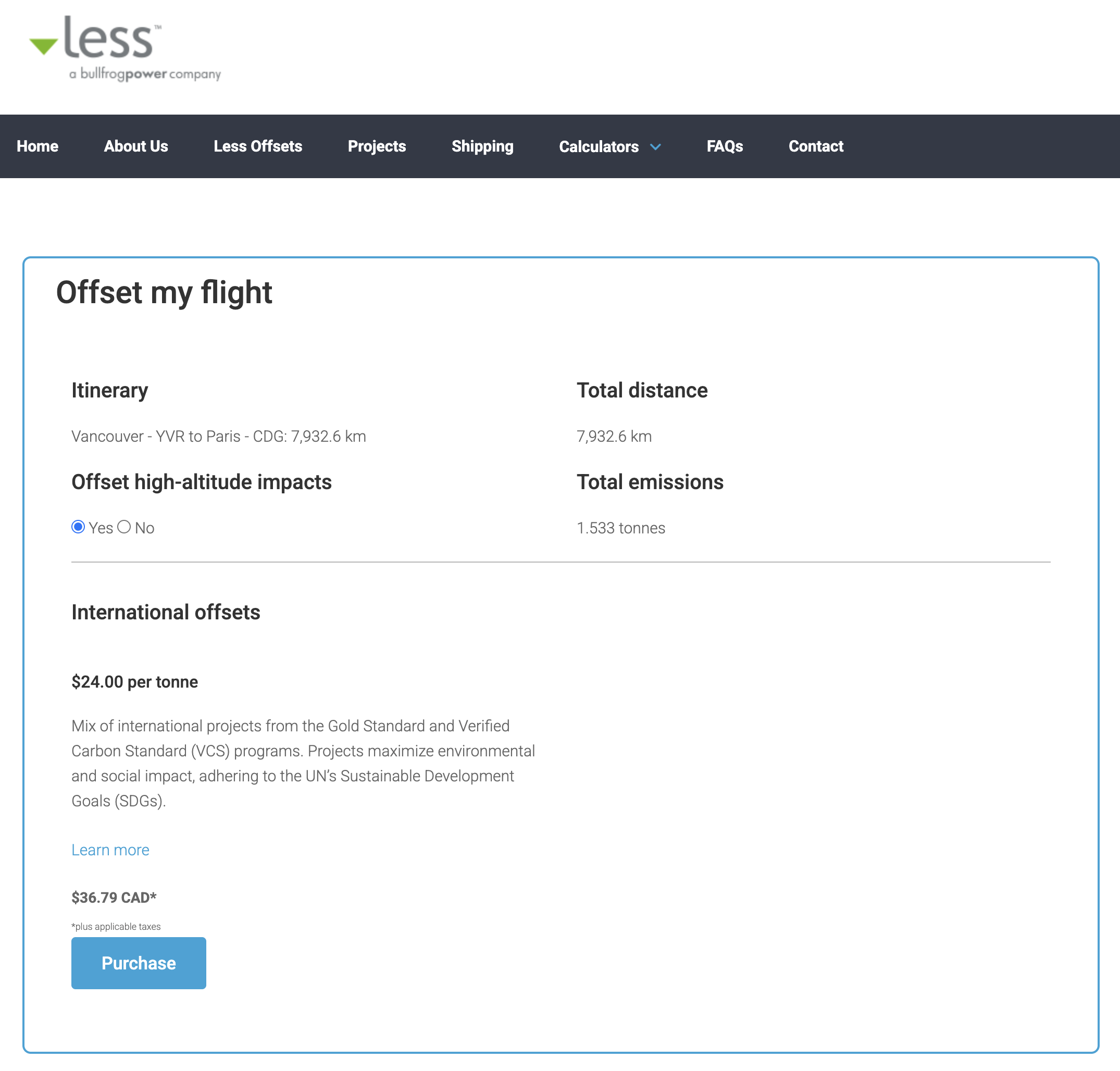Navigate to Projects page
The height and width of the screenshot is (1071, 1120).
point(377,146)
